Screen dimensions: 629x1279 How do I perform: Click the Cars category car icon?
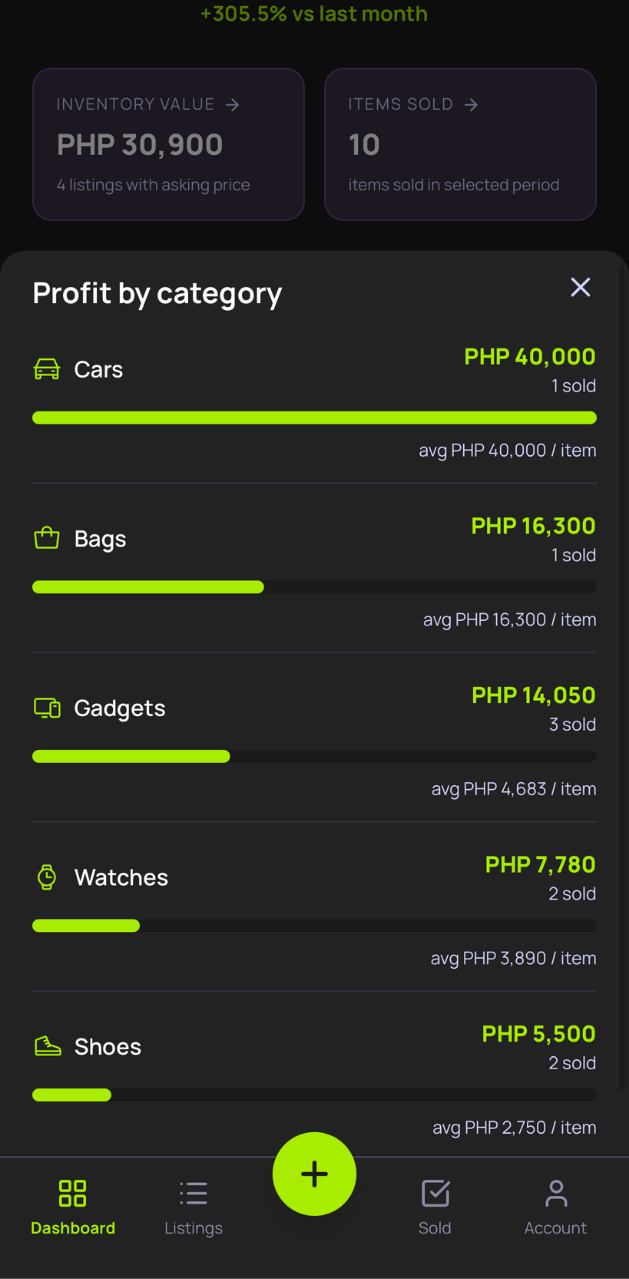coord(46,369)
